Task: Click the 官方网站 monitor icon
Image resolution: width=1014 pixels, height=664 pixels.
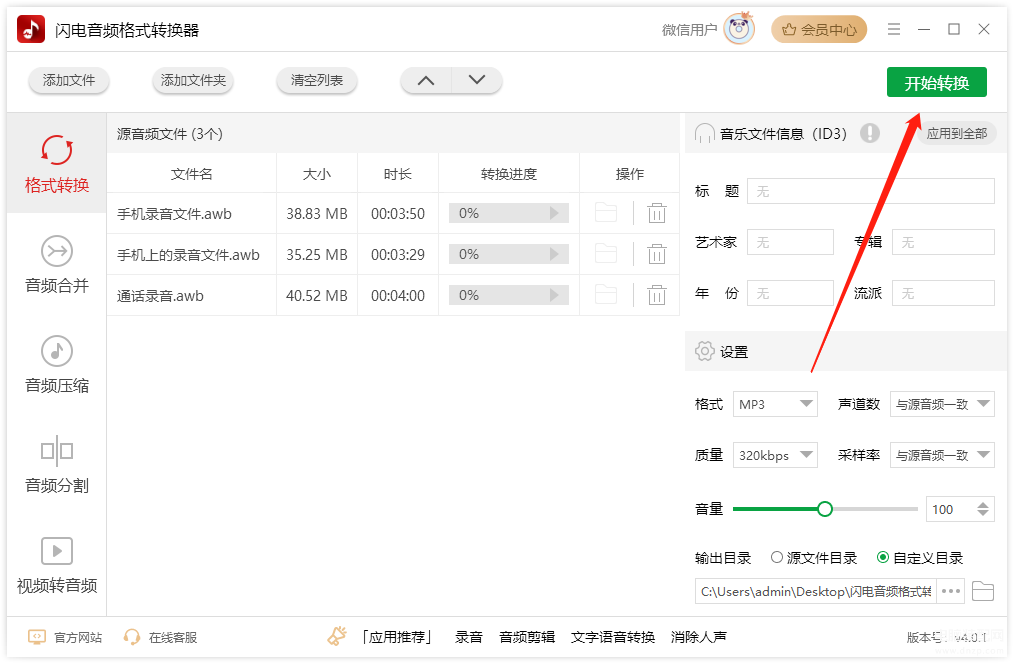Action: 37,637
